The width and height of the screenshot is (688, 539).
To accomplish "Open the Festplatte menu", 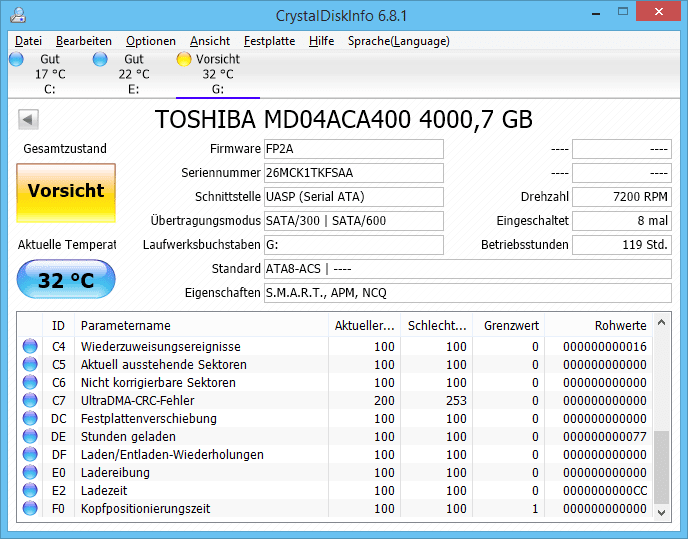I will point(269,41).
